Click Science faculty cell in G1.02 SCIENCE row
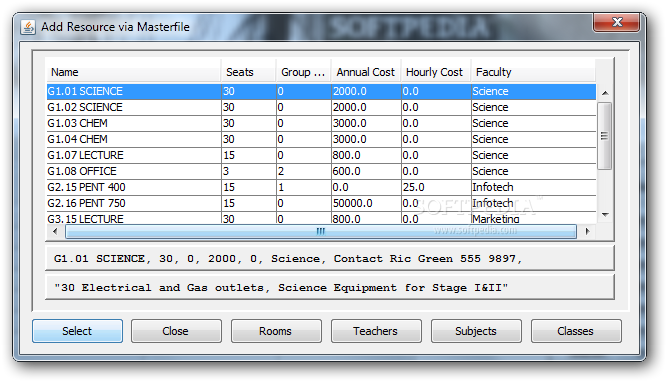 pos(533,107)
